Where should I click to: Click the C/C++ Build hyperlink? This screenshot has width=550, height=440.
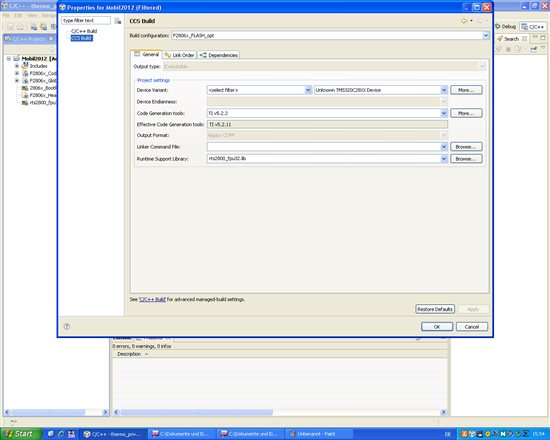coord(152,299)
